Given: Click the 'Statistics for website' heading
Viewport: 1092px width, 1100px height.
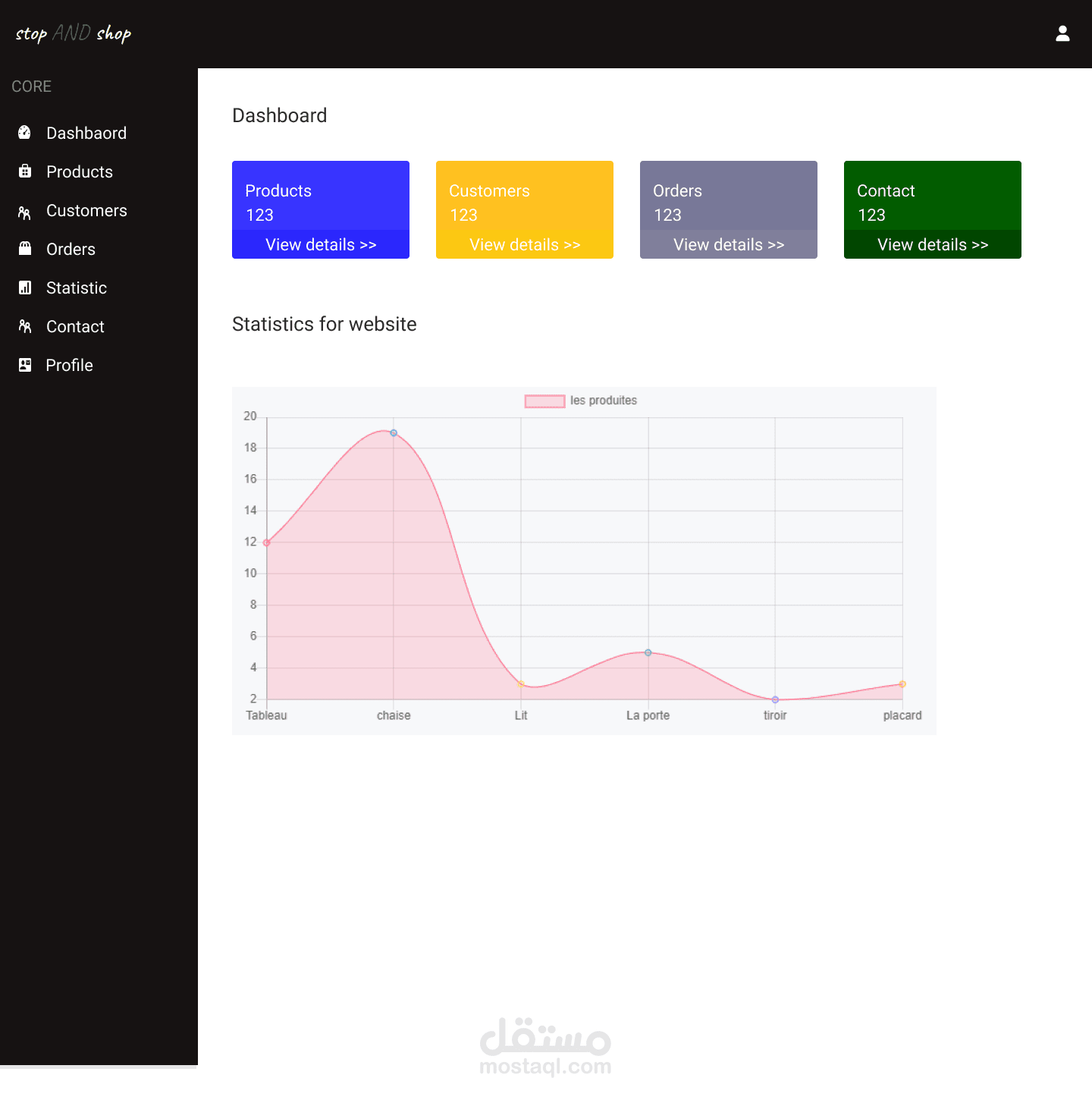Looking at the screenshot, I should (325, 324).
